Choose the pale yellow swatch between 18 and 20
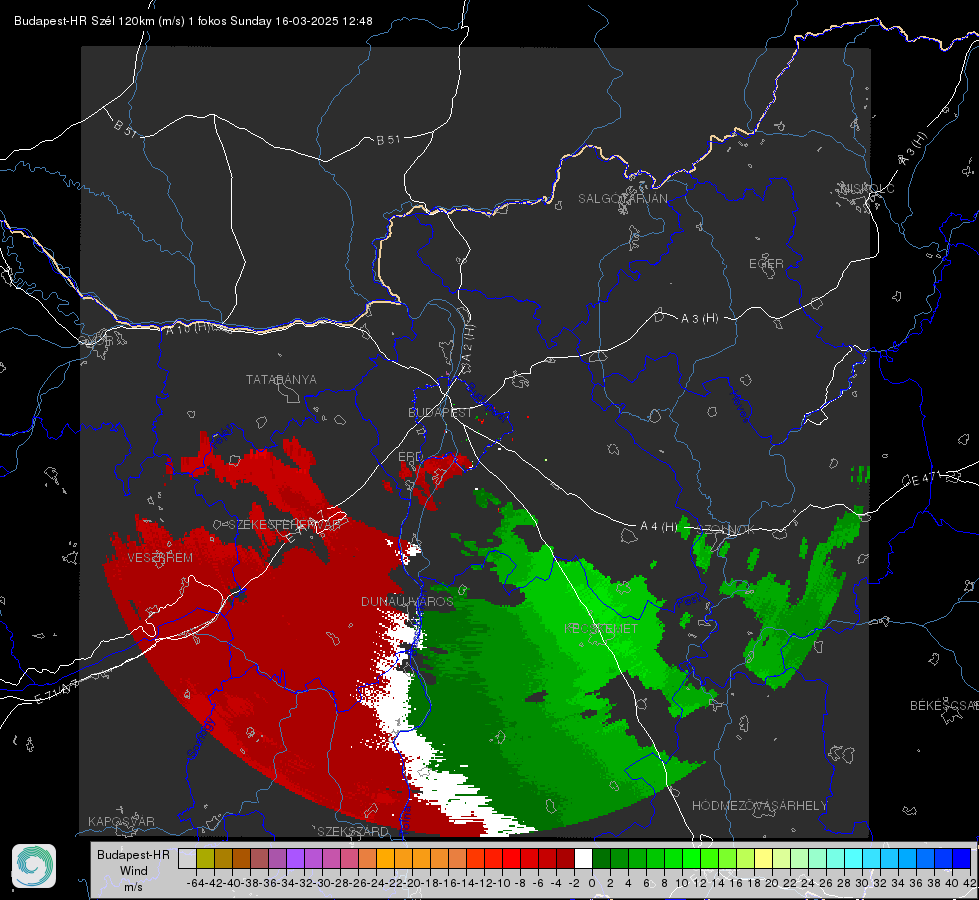The height and width of the screenshot is (900, 979). (x=764, y=859)
